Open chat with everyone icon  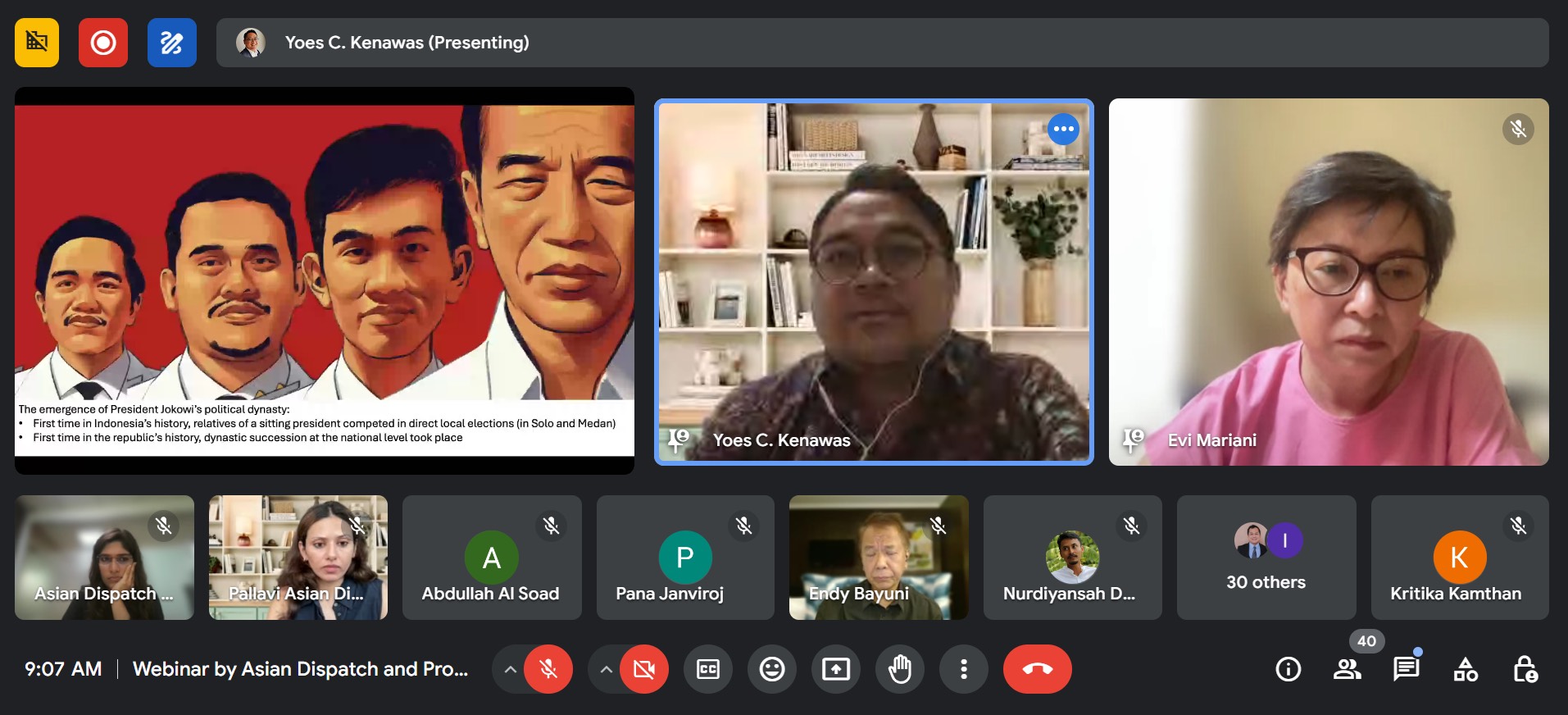(1407, 669)
